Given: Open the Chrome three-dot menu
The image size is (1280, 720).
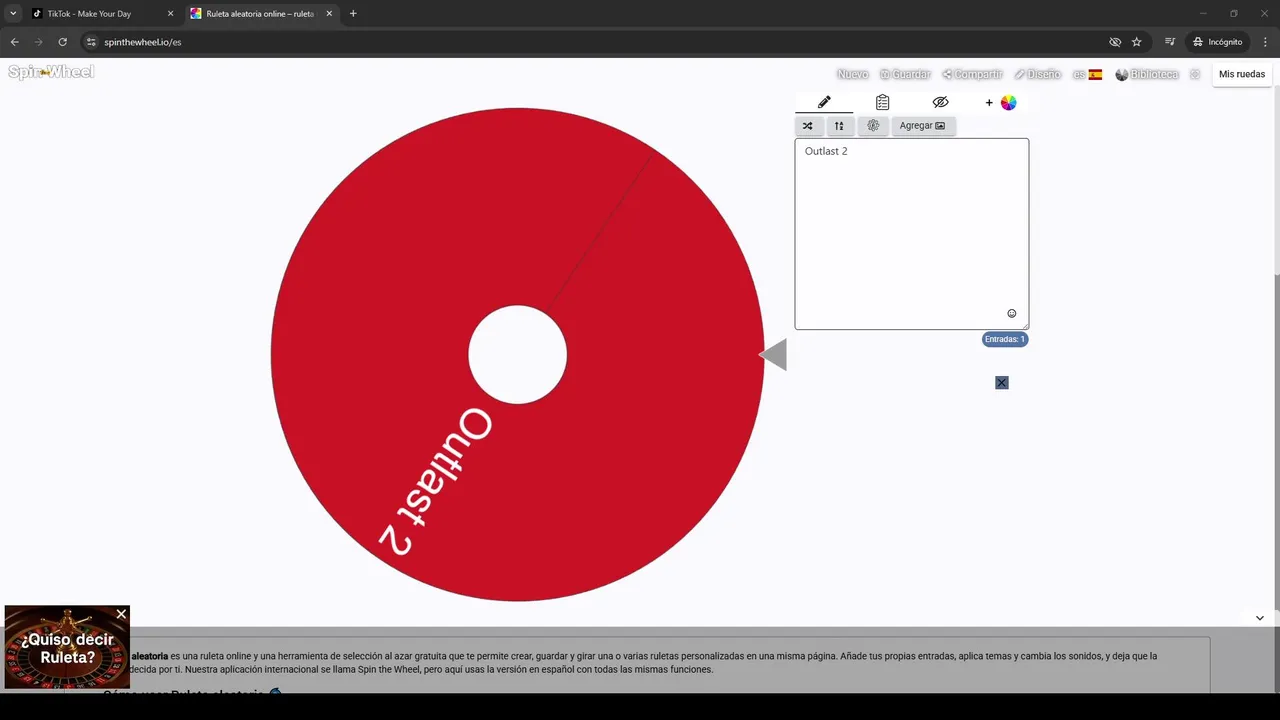Looking at the screenshot, I should pos(1266,42).
